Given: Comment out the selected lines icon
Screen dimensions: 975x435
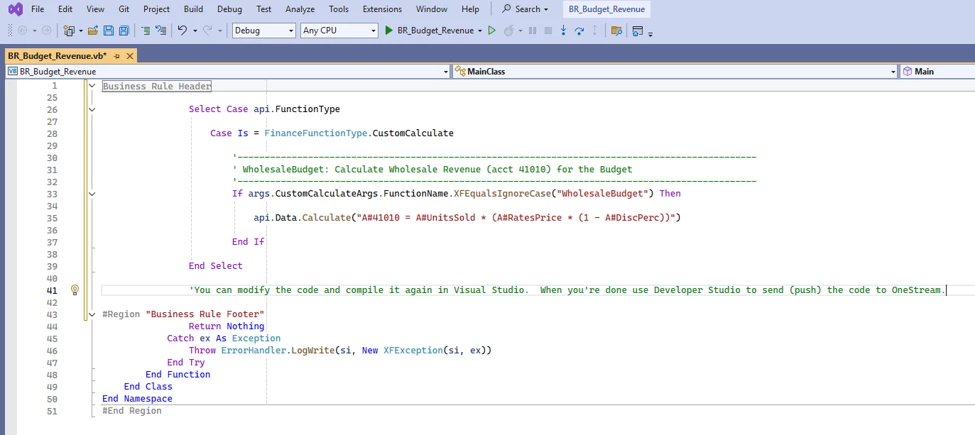Looking at the screenshot, I should click(146, 30).
